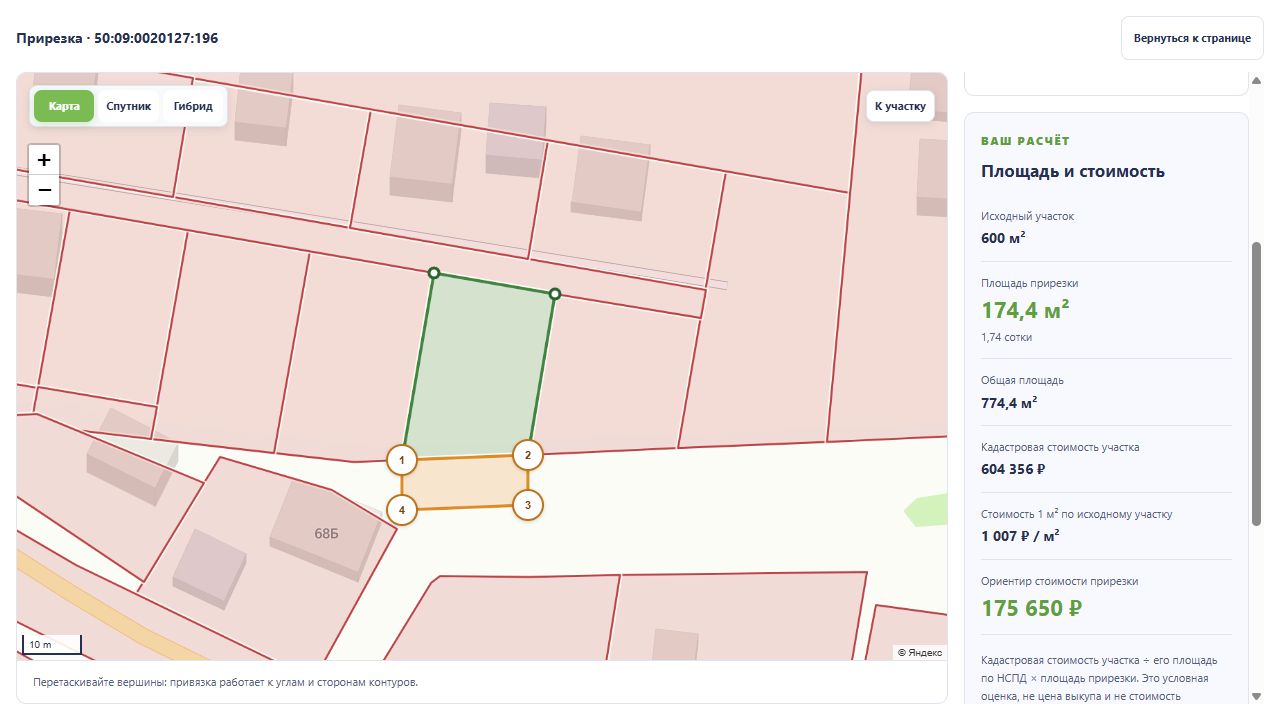Click the ВАШ РАСЧЁТ label
The image size is (1280, 720).
(x=1025, y=141)
